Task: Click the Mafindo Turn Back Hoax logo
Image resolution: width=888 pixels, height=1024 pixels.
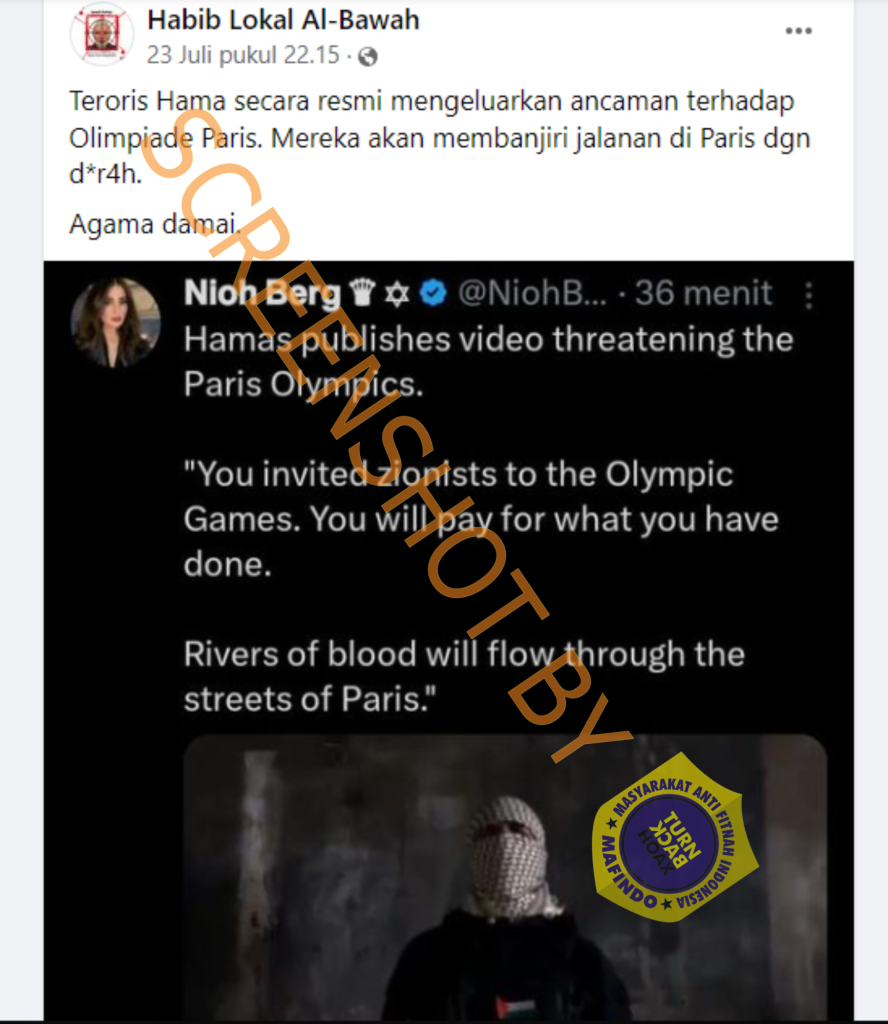Action: [x=675, y=837]
